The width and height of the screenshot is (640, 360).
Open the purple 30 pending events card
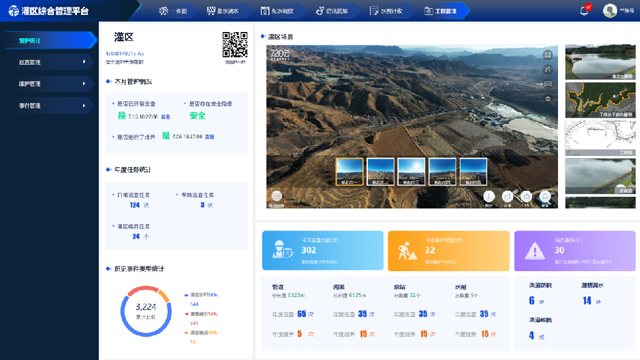(575, 250)
